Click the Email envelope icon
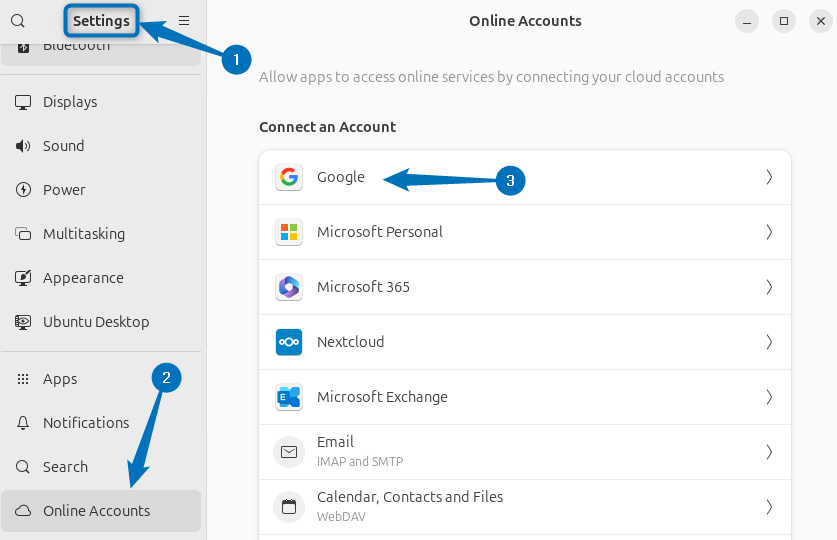 (x=289, y=452)
